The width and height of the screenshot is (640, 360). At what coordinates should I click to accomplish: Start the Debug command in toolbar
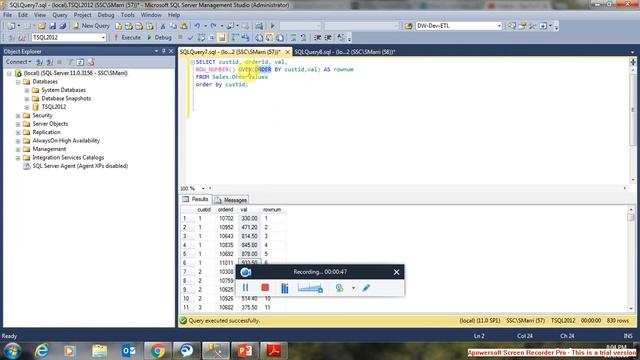(x=159, y=38)
